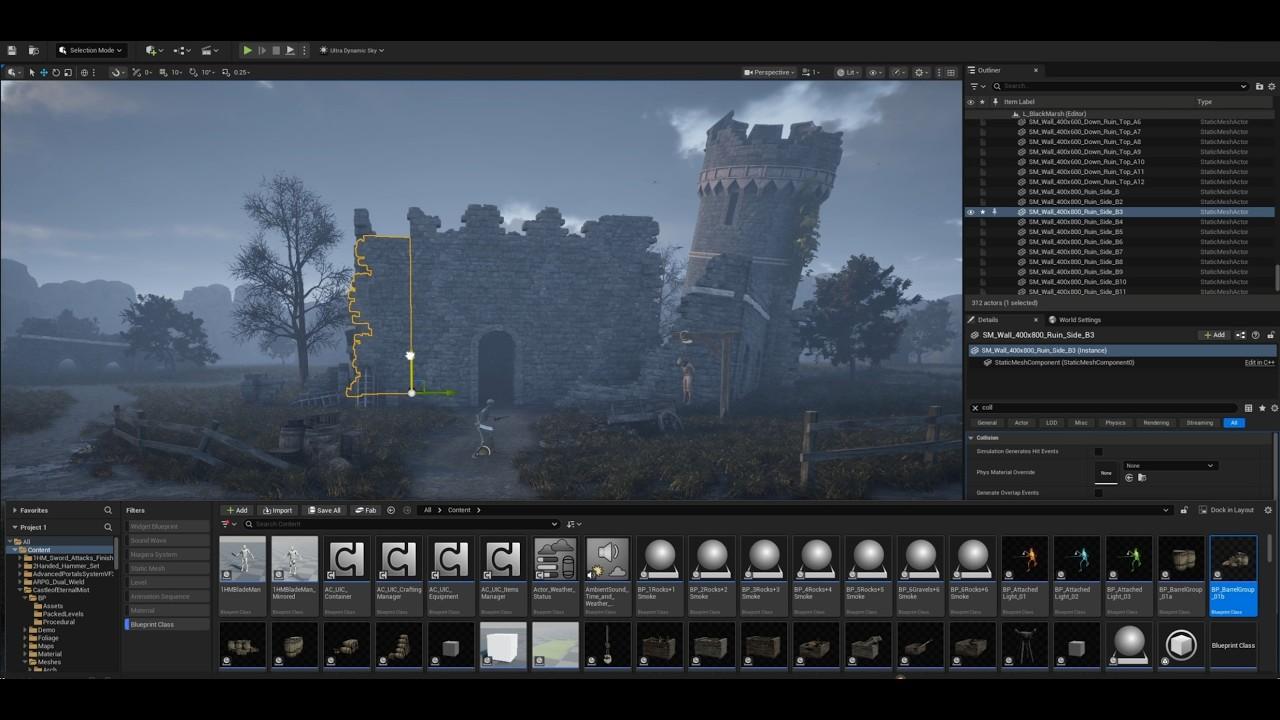Click Content Browser Add button

237,510
